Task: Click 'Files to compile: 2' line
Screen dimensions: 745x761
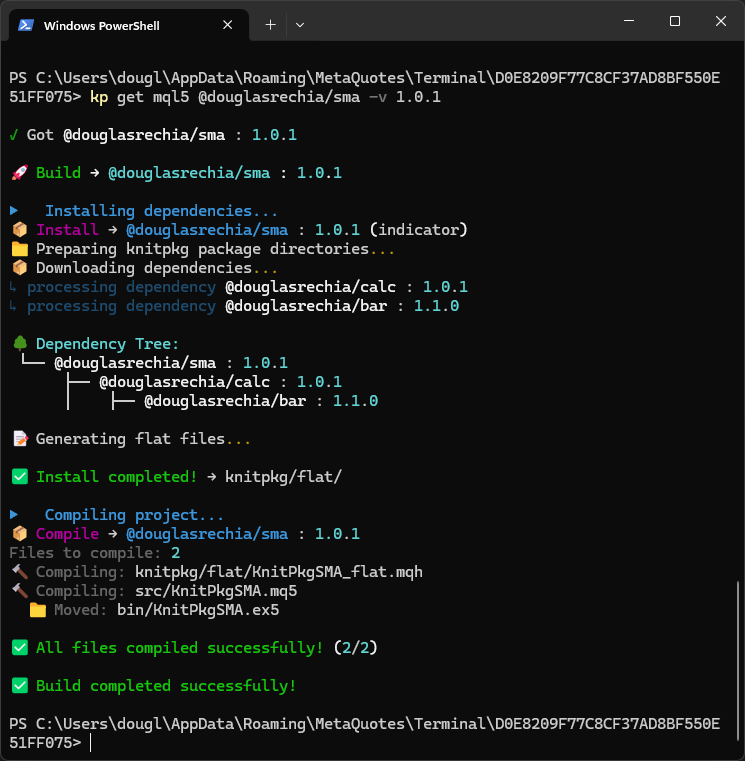Action: tap(95, 553)
